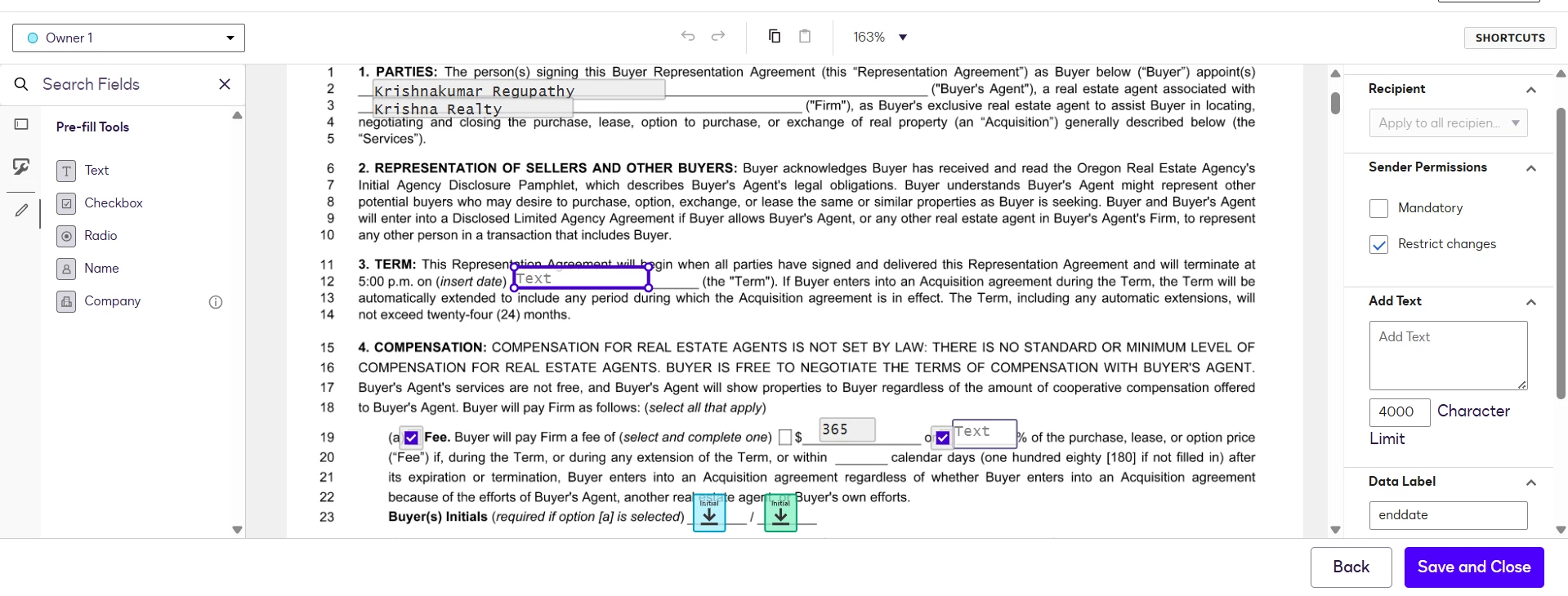Pick the Name pre-fill tool
This screenshot has height=596, width=1568.
tap(88, 269)
